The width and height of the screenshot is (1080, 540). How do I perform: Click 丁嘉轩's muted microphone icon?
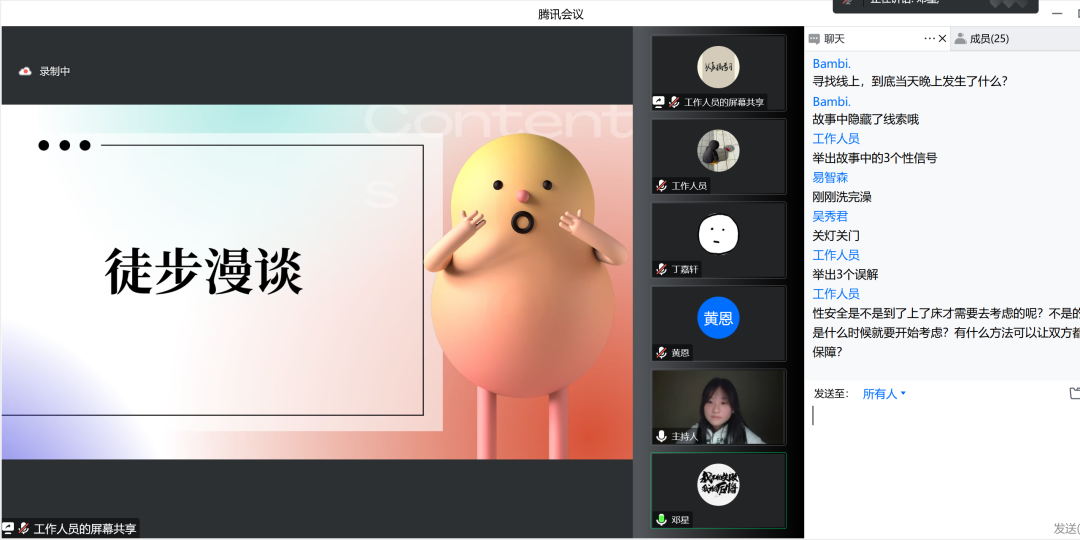click(661, 269)
